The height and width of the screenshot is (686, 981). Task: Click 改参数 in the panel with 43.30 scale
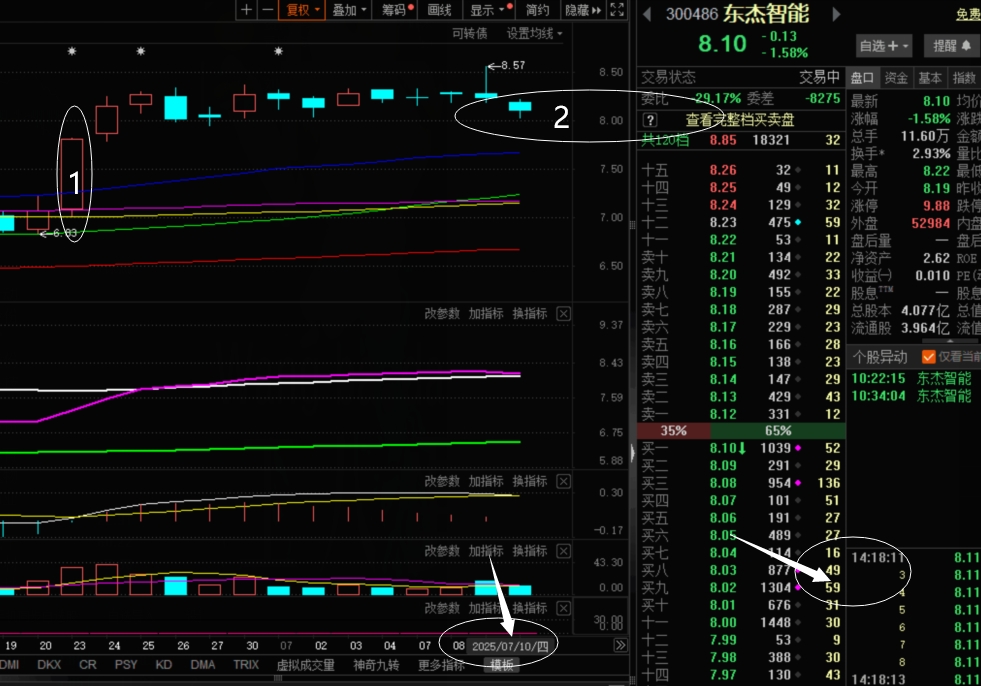tap(442, 551)
